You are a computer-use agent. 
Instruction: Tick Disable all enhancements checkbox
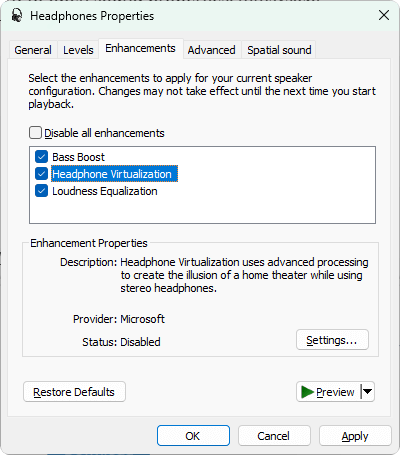(x=35, y=133)
